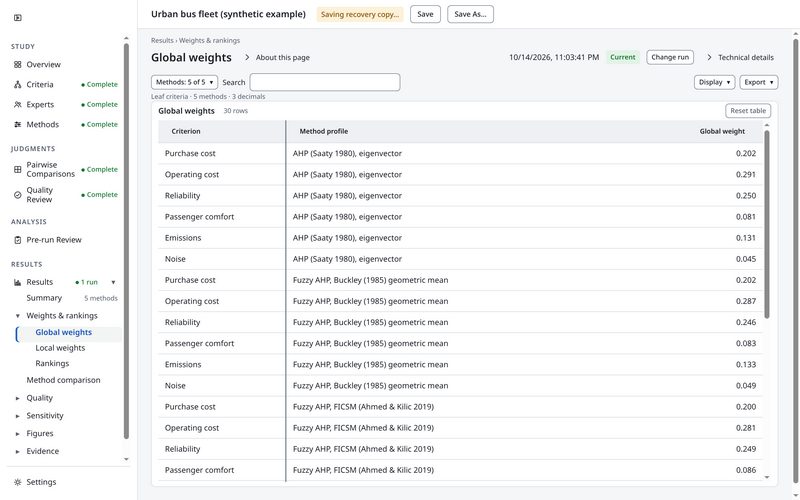Viewport: 800px width, 500px height.
Task: Click Emissions row with AHP eigenvector
Action: (x=461, y=238)
